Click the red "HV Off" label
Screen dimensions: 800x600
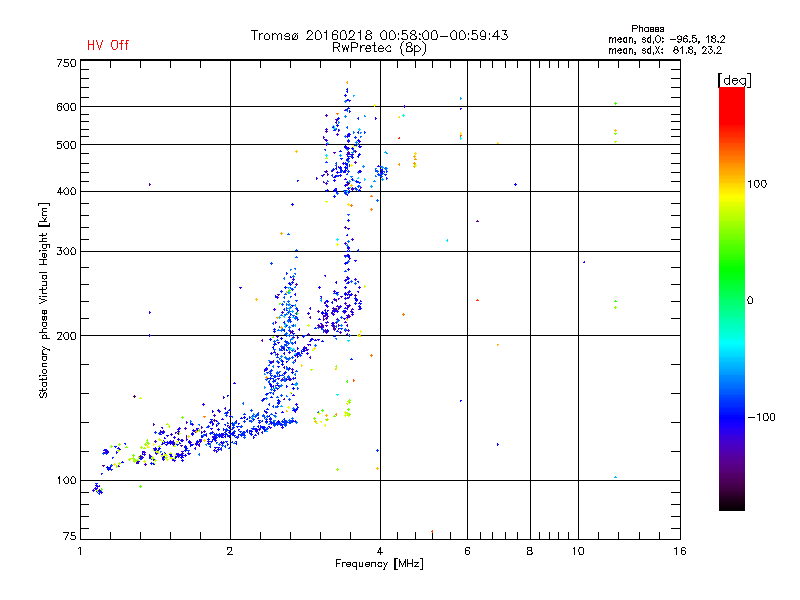[x=108, y=45]
